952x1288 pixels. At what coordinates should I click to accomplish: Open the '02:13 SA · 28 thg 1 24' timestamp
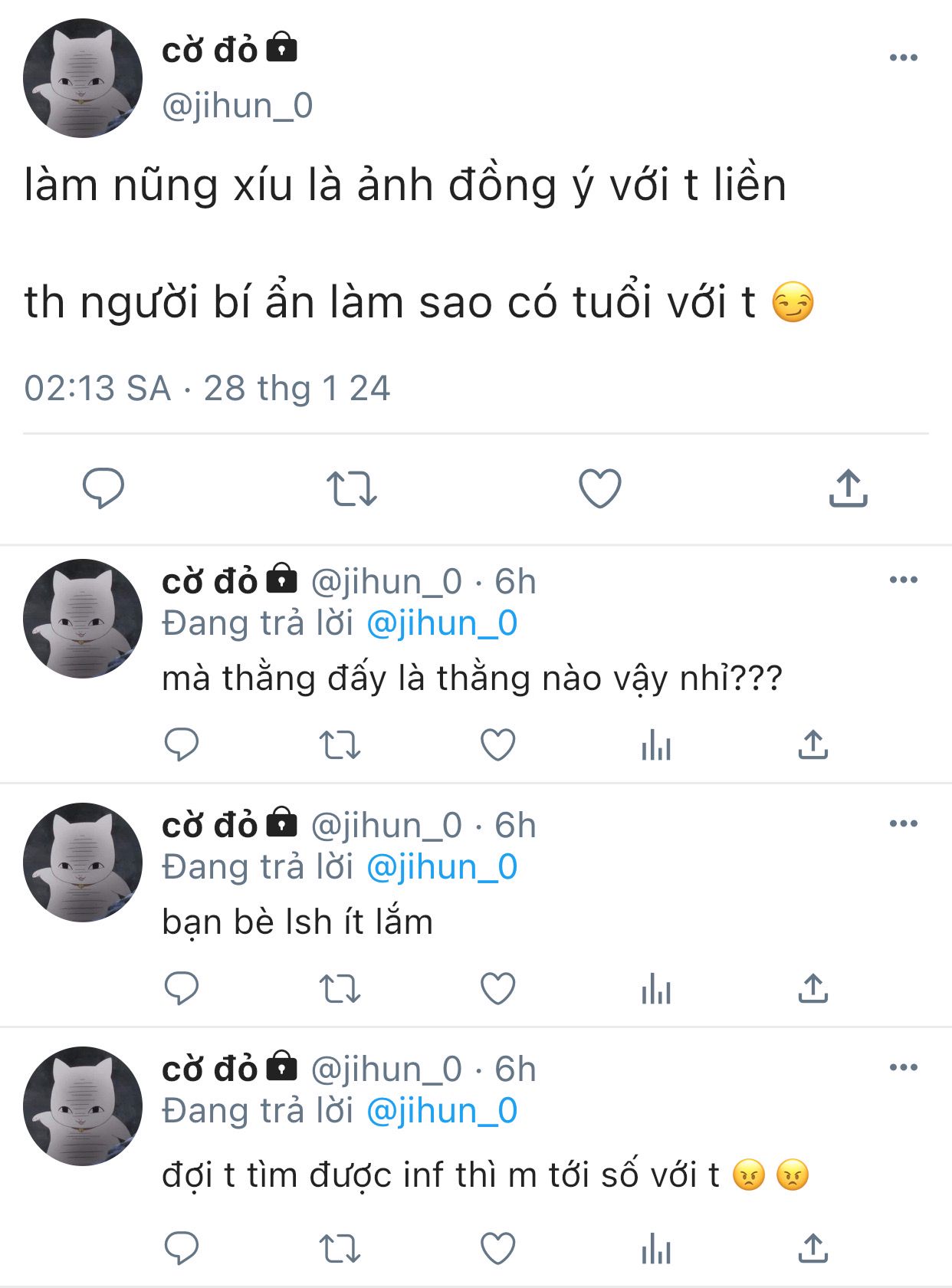pyautogui.click(x=207, y=388)
